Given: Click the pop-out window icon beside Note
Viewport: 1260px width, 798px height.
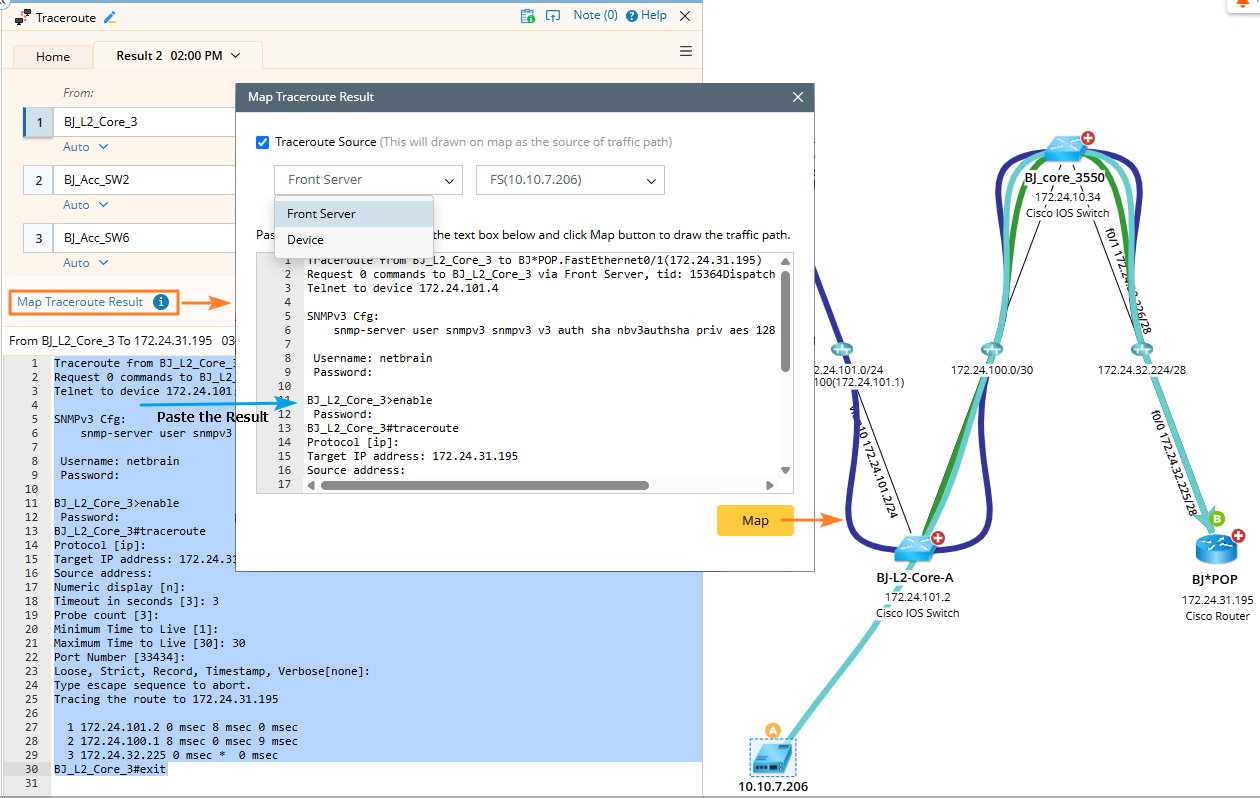Looking at the screenshot, I should [x=552, y=16].
